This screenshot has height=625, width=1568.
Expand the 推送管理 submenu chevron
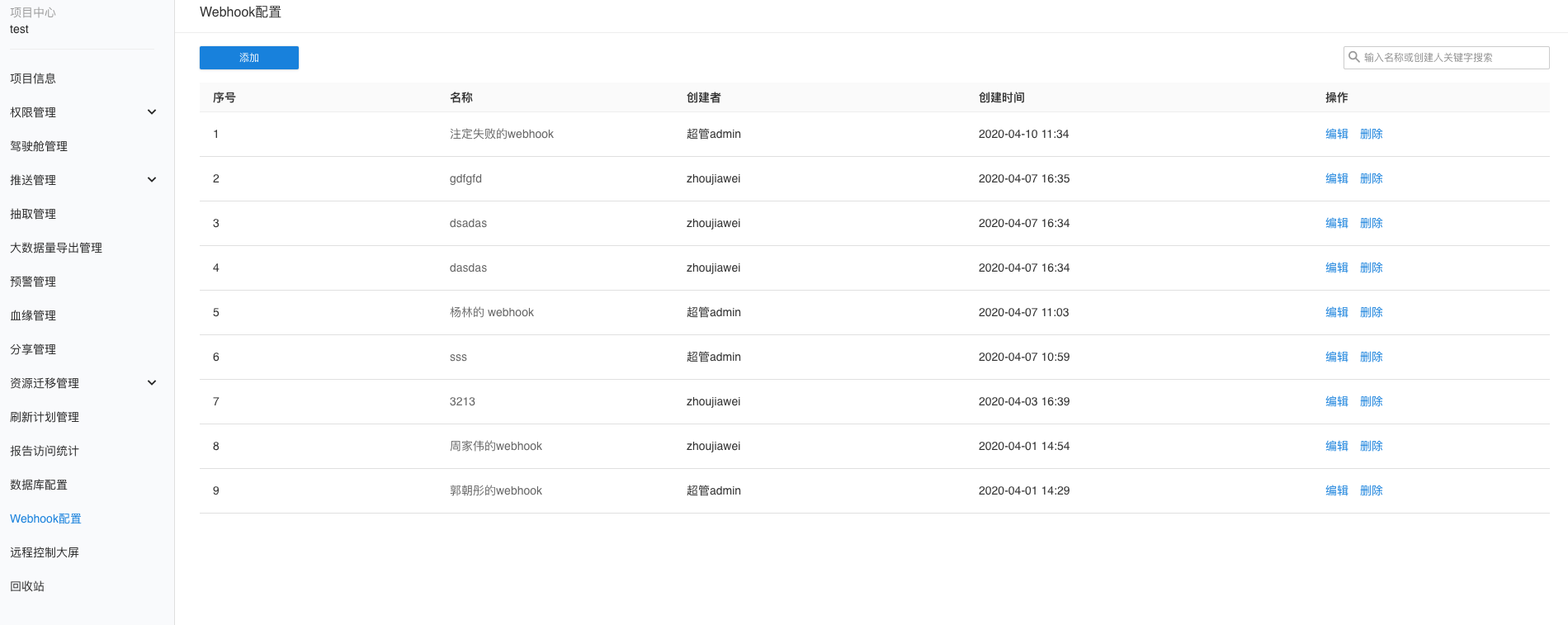click(152, 180)
